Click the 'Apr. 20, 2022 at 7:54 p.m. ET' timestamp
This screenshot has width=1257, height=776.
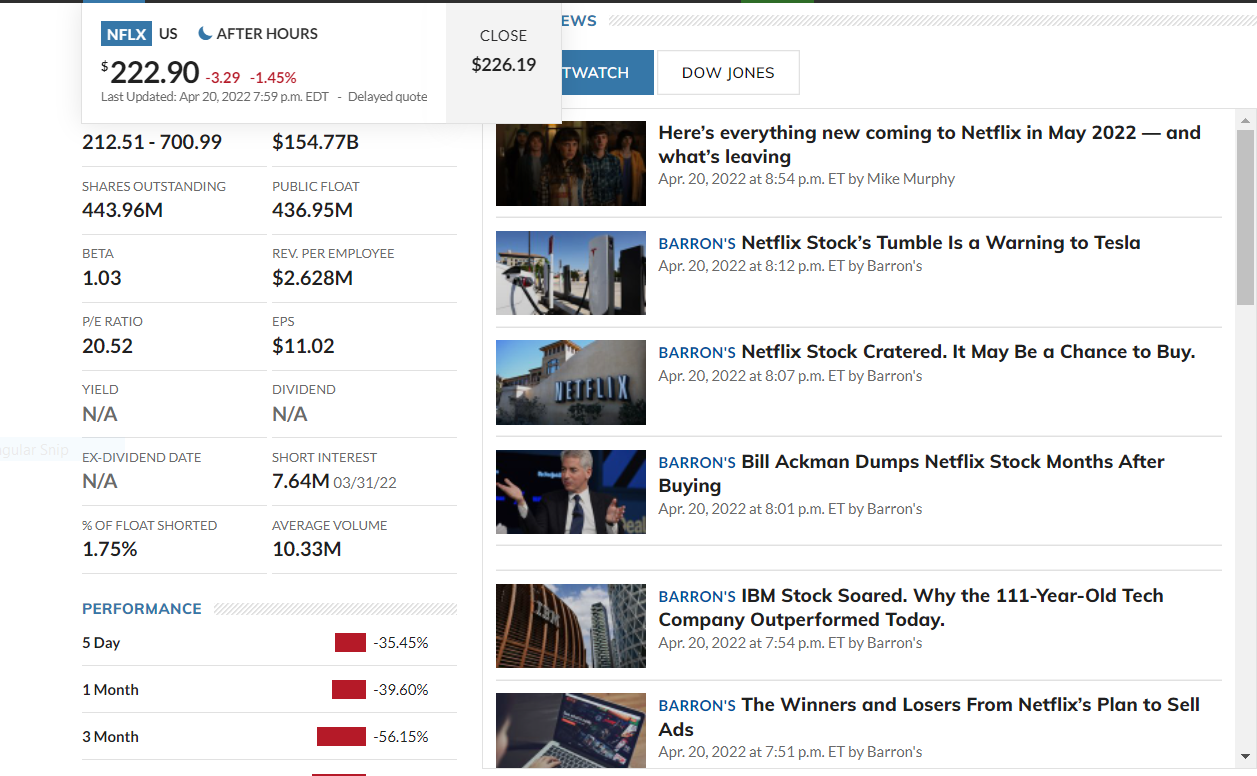coord(751,643)
